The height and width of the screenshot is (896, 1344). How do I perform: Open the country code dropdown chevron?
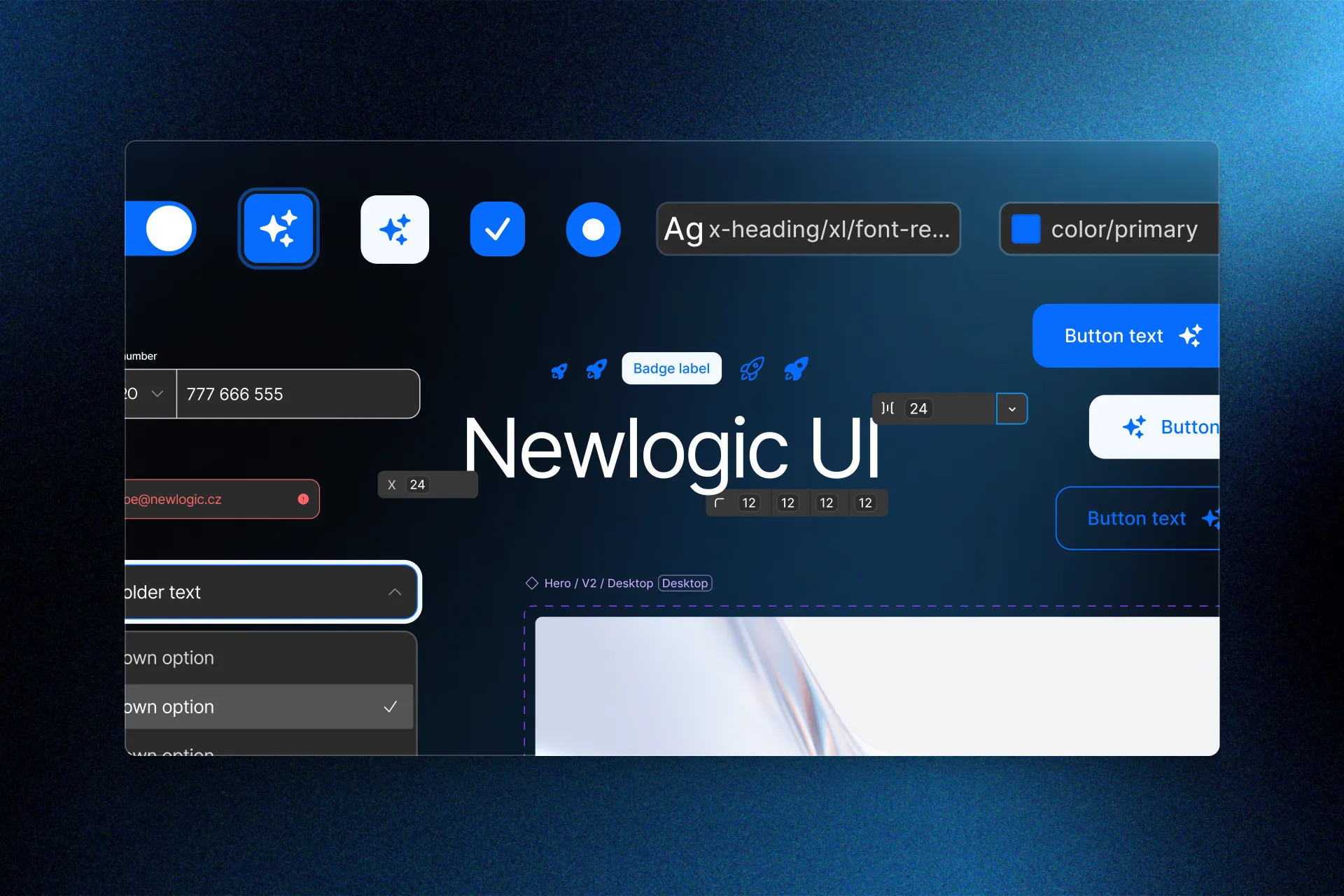click(x=157, y=393)
